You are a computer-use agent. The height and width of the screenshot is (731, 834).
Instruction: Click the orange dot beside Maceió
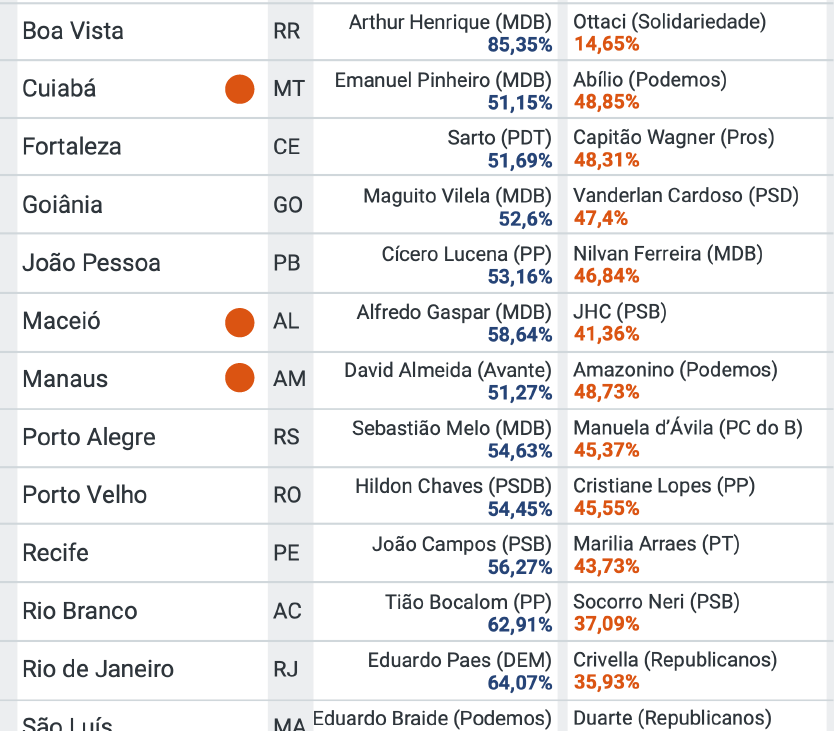pyautogui.click(x=239, y=321)
